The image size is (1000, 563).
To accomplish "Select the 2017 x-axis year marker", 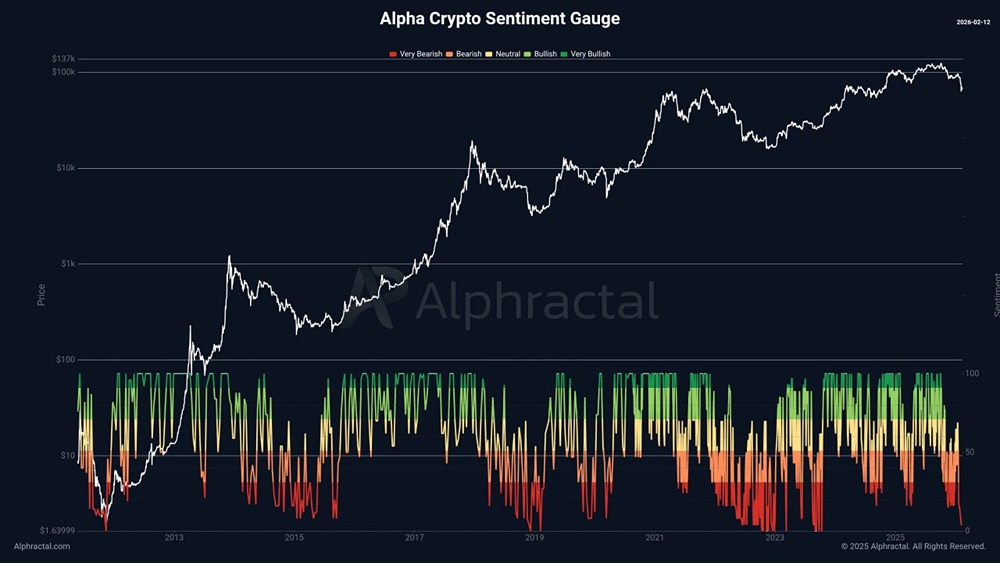I will pyautogui.click(x=414, y=538).
